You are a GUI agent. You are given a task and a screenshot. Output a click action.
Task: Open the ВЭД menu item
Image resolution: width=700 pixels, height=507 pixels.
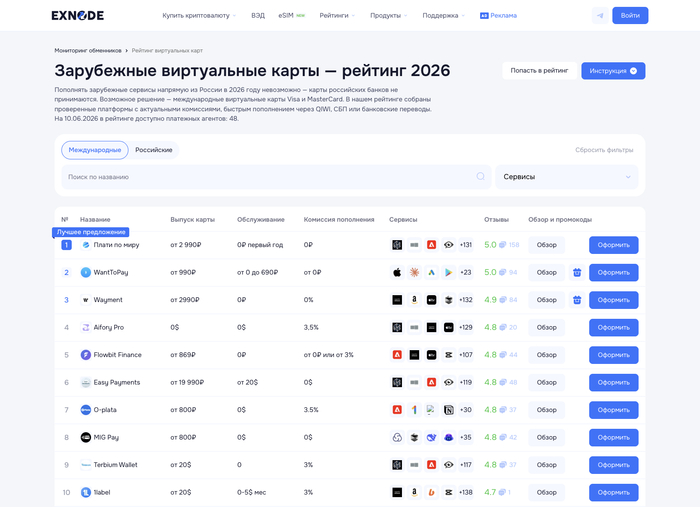258,16
